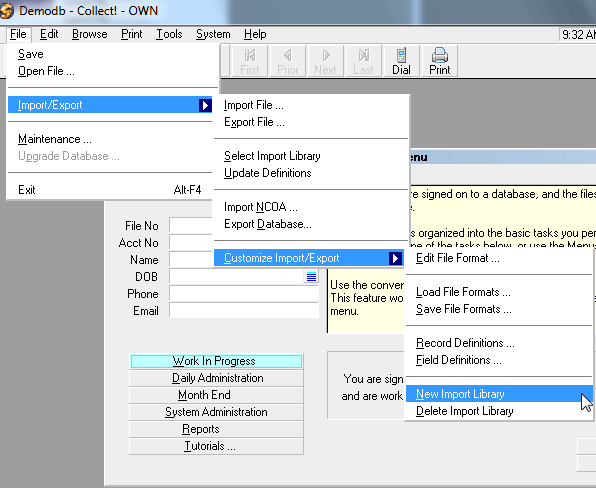Open the Edit menu
Screen dimensions: 596x488
49,34
